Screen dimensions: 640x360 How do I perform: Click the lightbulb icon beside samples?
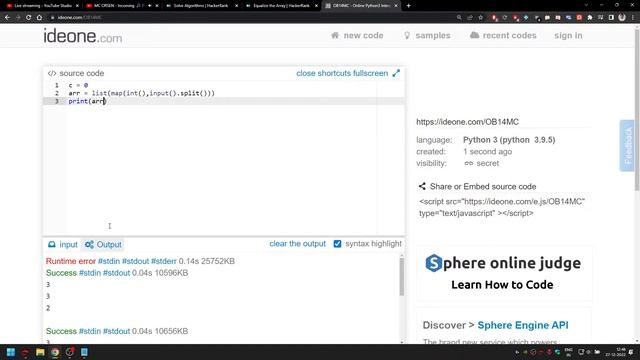(x=407, y=36)
